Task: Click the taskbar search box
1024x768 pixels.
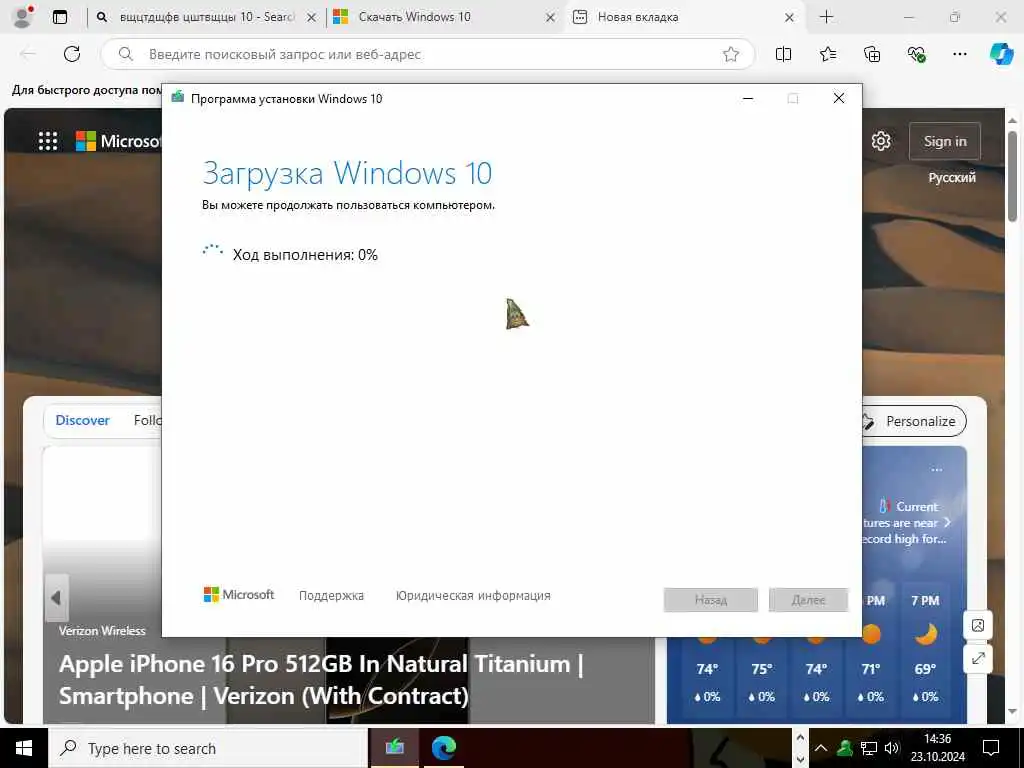Action: (208, 748)
